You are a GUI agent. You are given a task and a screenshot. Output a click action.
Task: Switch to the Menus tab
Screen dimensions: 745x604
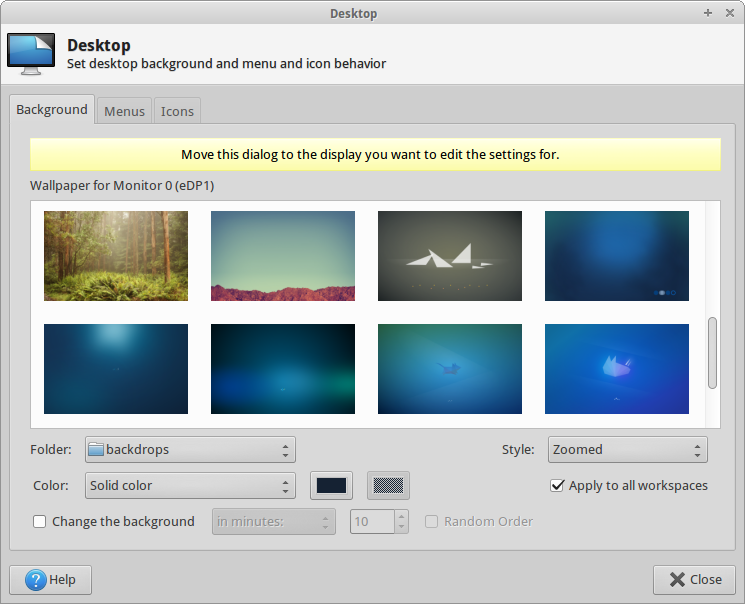click(x=124, y=111)
